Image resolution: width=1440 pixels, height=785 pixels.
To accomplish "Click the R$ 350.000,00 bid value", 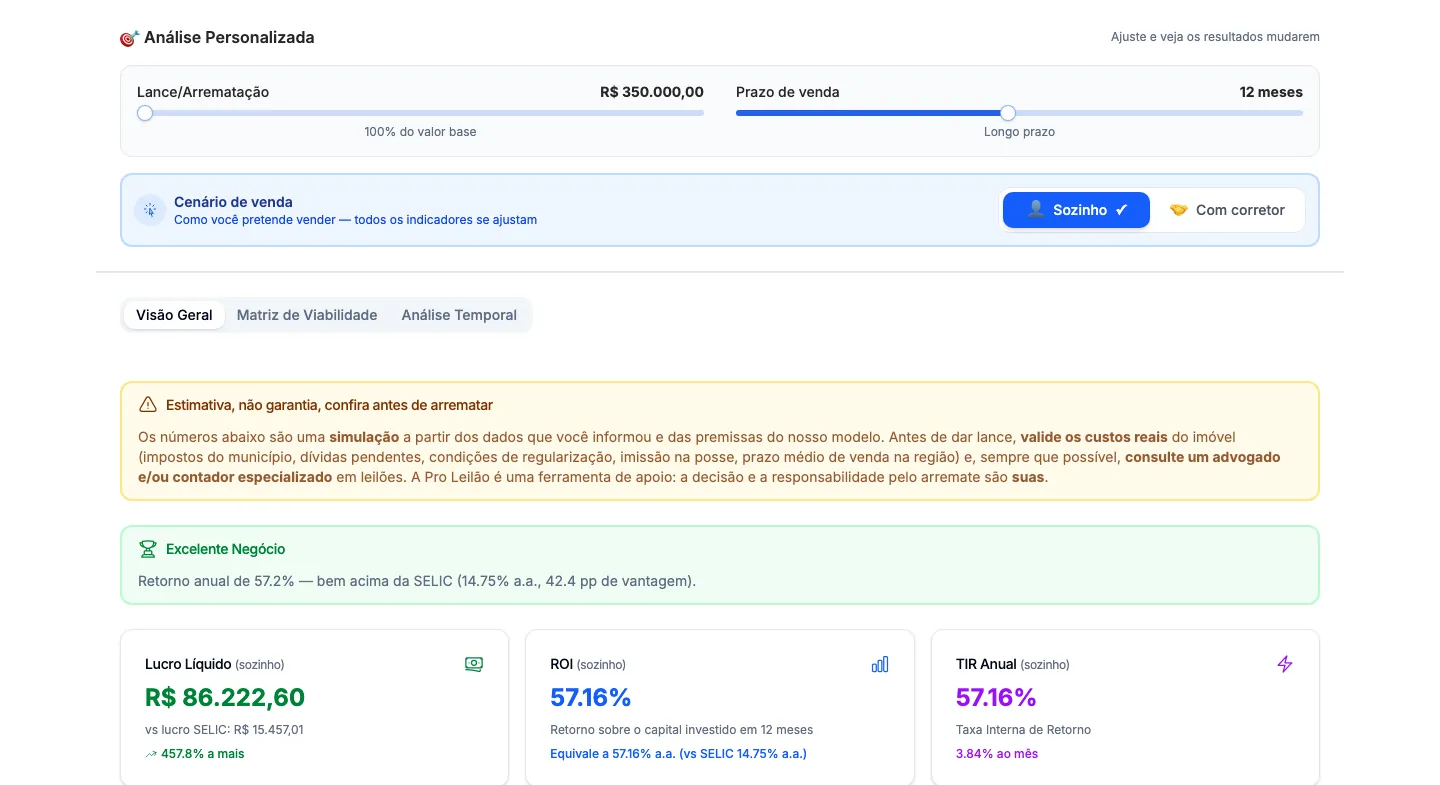I will click(x=652, y=92).
